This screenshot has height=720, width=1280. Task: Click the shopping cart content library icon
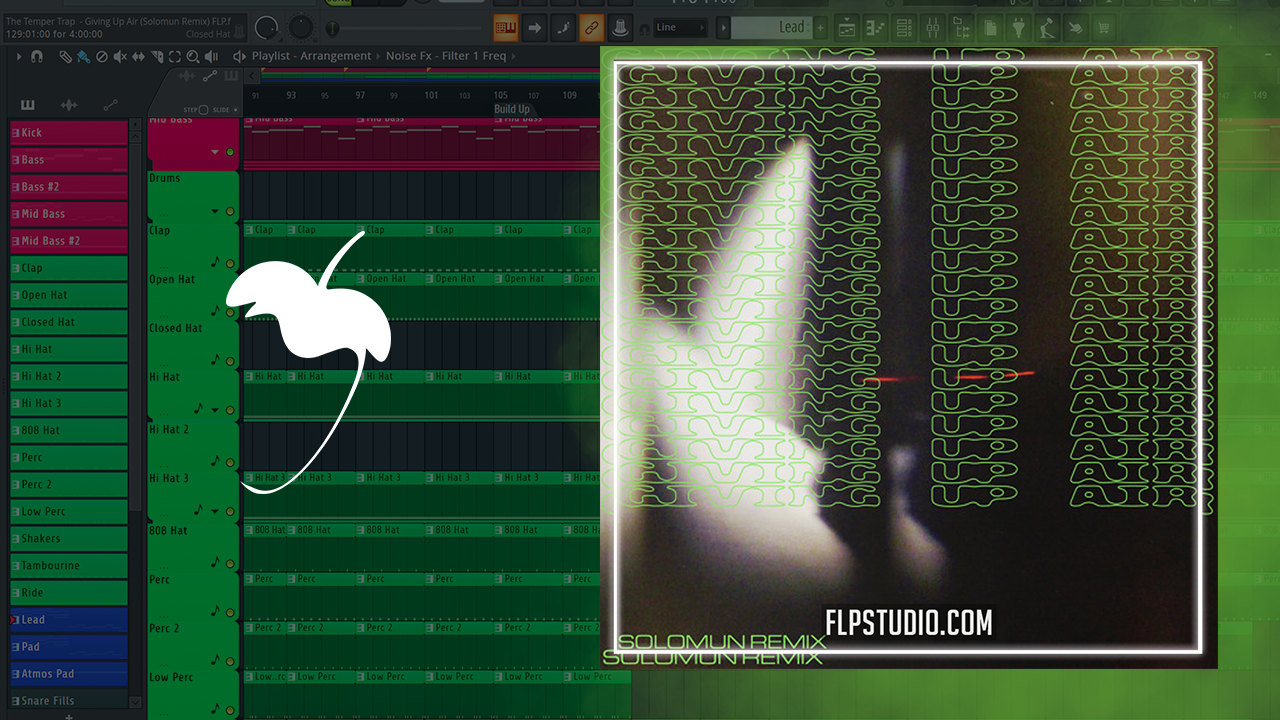(x=1104, y=27)
